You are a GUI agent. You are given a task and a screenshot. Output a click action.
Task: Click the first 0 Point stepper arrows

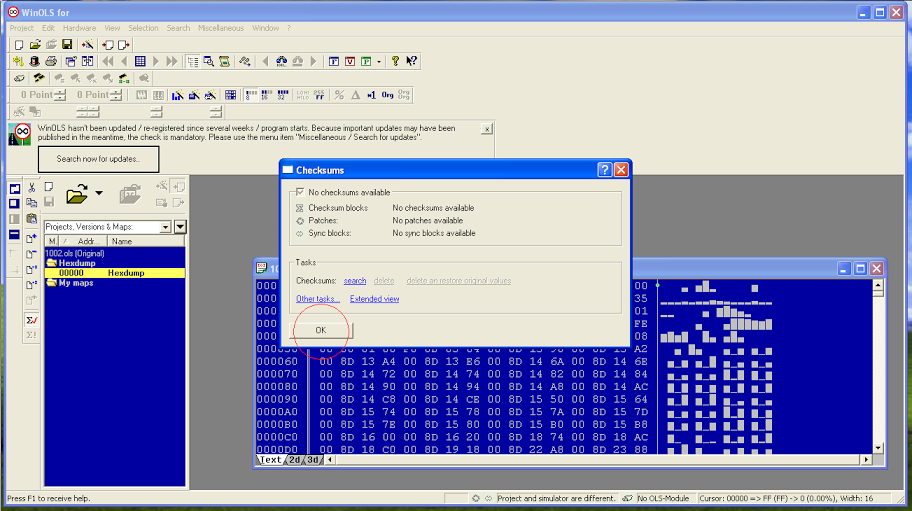60,95
